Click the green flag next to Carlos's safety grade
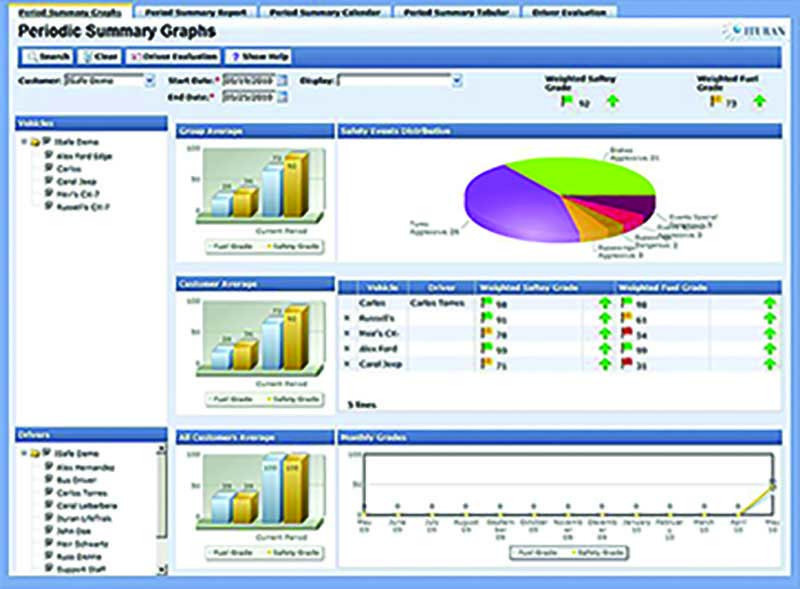 [487, 304]
